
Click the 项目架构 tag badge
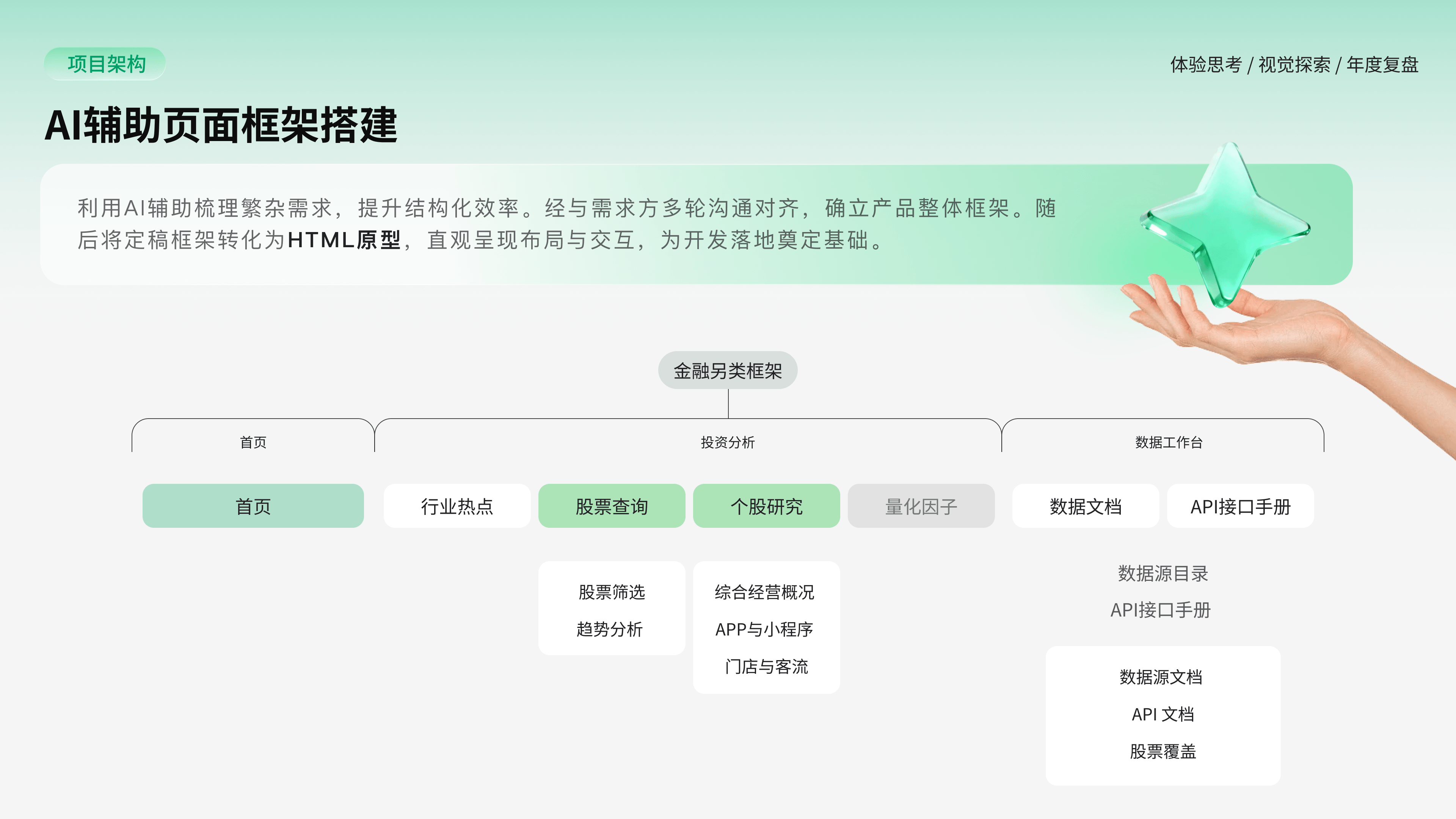click(x=105, y=64)
